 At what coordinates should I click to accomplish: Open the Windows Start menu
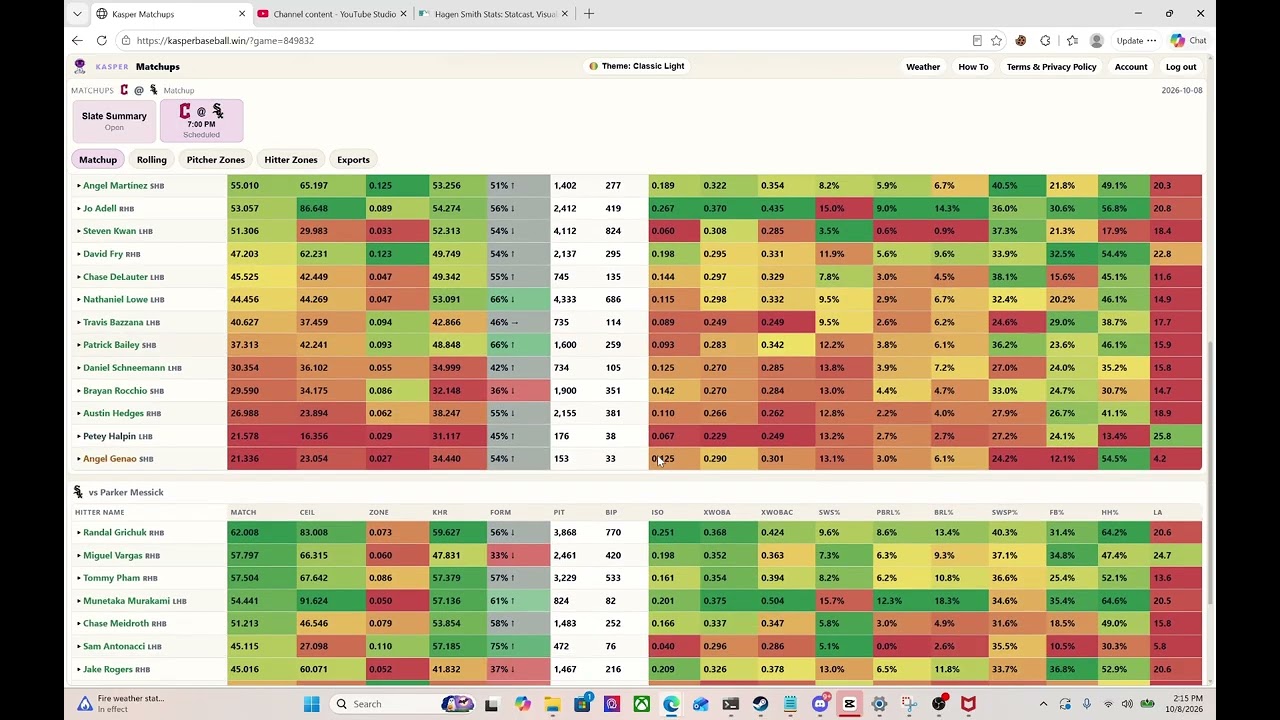point(312,704)
